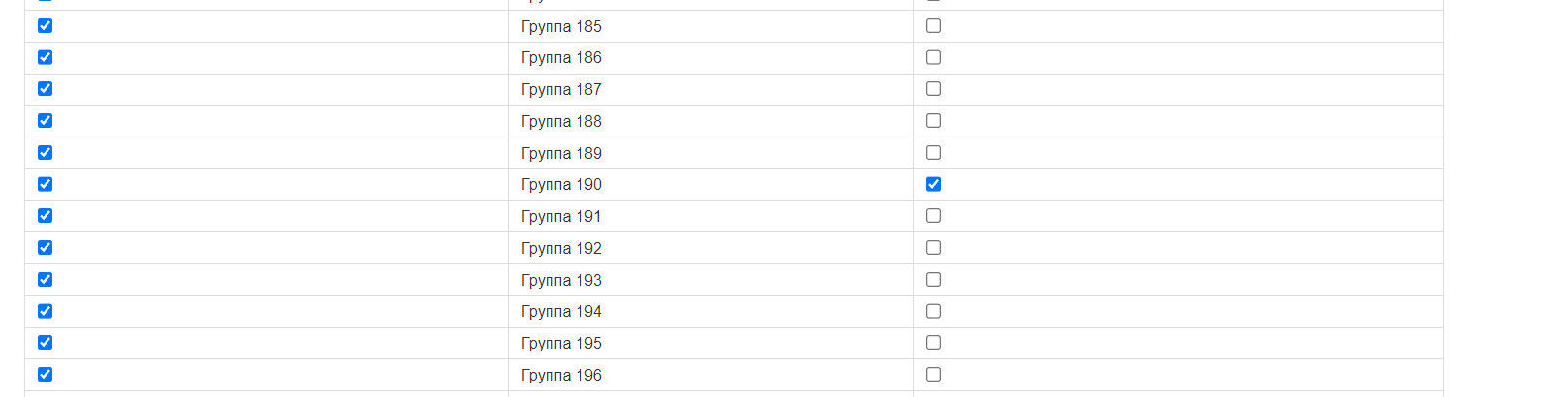This screenshot has height=397, width=1568.
Task: Uncheck the left checkbox for Группа 185
Action: point(46,26)
